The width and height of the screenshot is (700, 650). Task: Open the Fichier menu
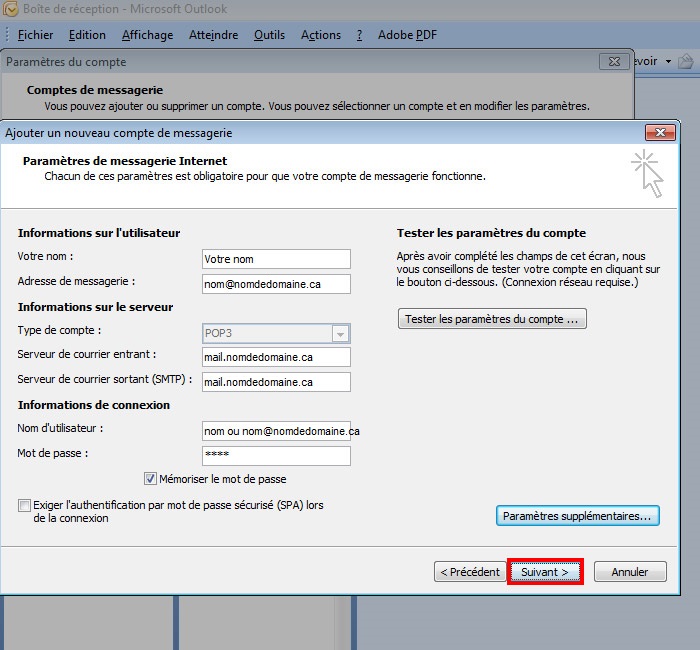(35, 35)
